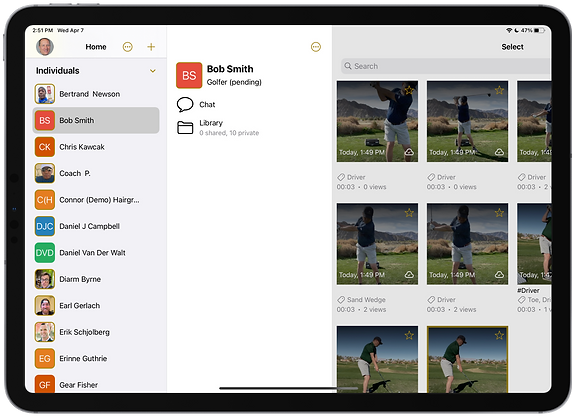Click cloud upload icon on first Driver video

pos(409,152)
